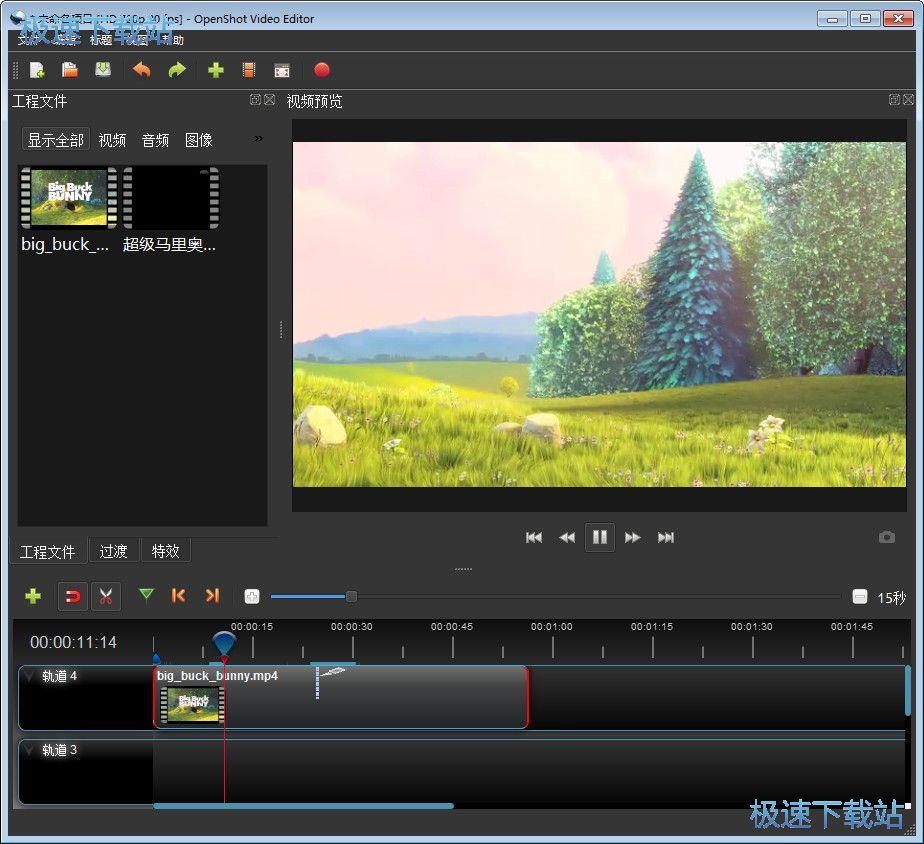
Task: Filter project files by 视频
Action: [x=112, y=140]
